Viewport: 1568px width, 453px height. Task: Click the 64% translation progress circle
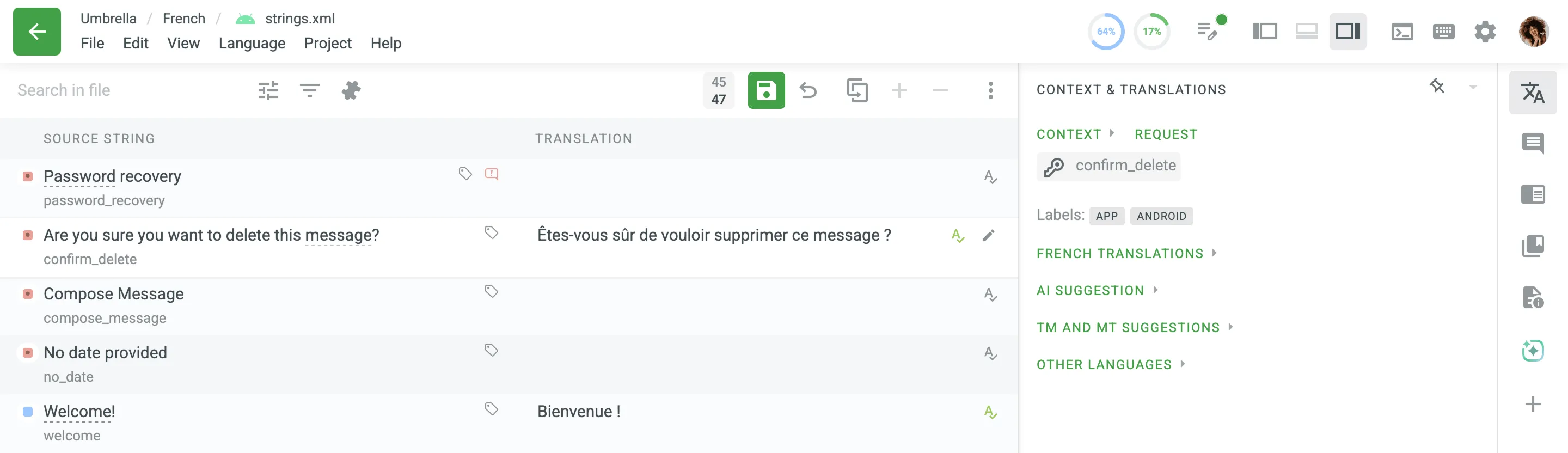pyautogui.click(x=1106, y=31)
